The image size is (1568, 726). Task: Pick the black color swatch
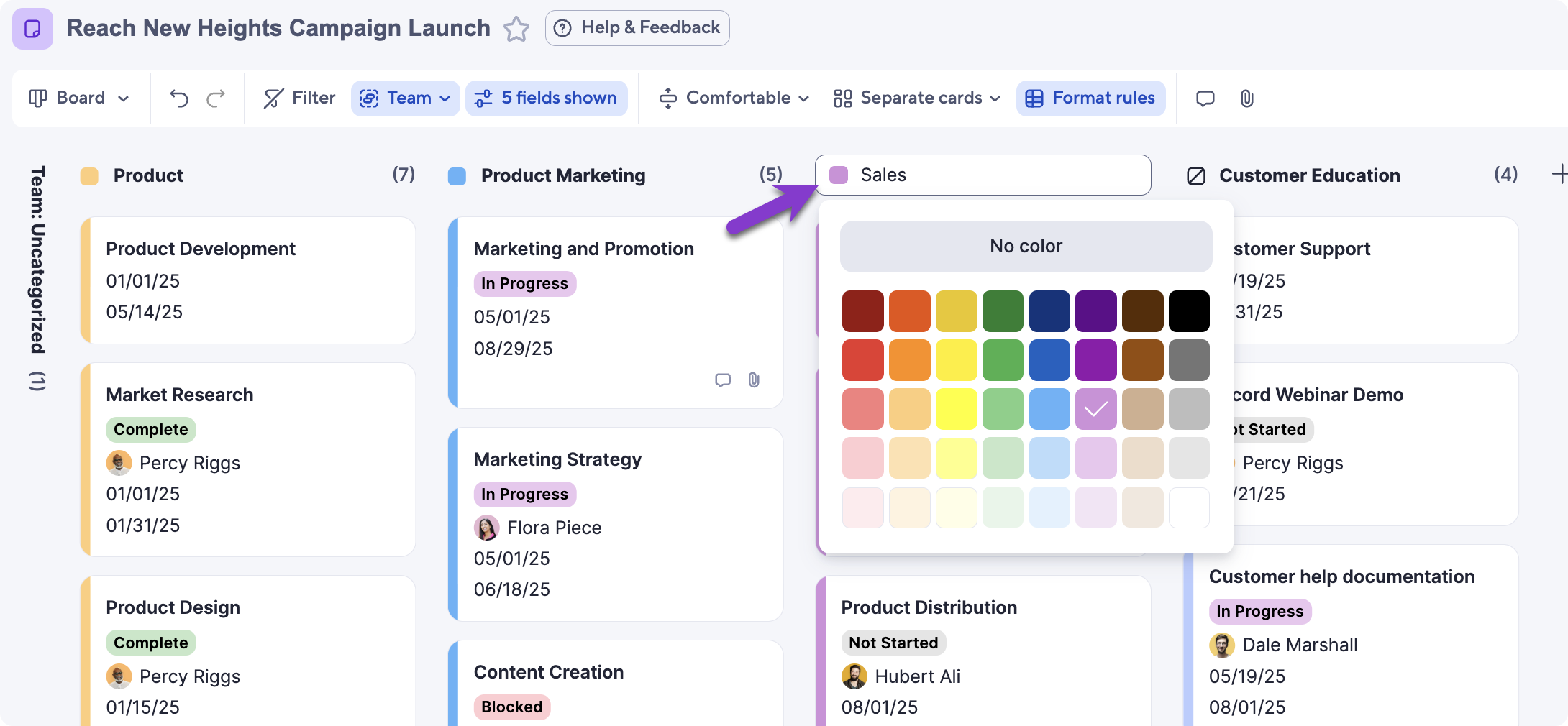(x=1188, y=311)
